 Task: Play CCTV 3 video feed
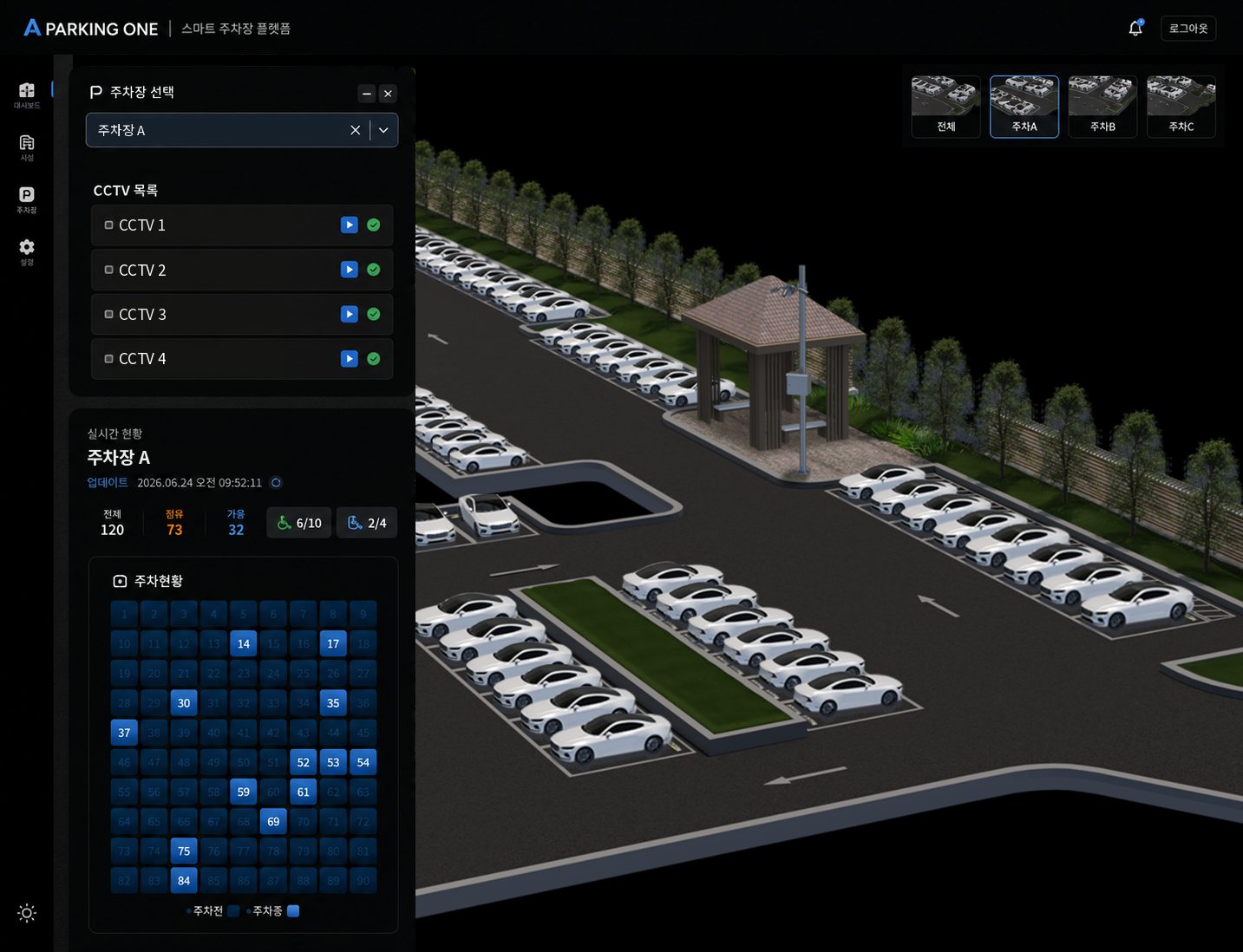point(350,314)
